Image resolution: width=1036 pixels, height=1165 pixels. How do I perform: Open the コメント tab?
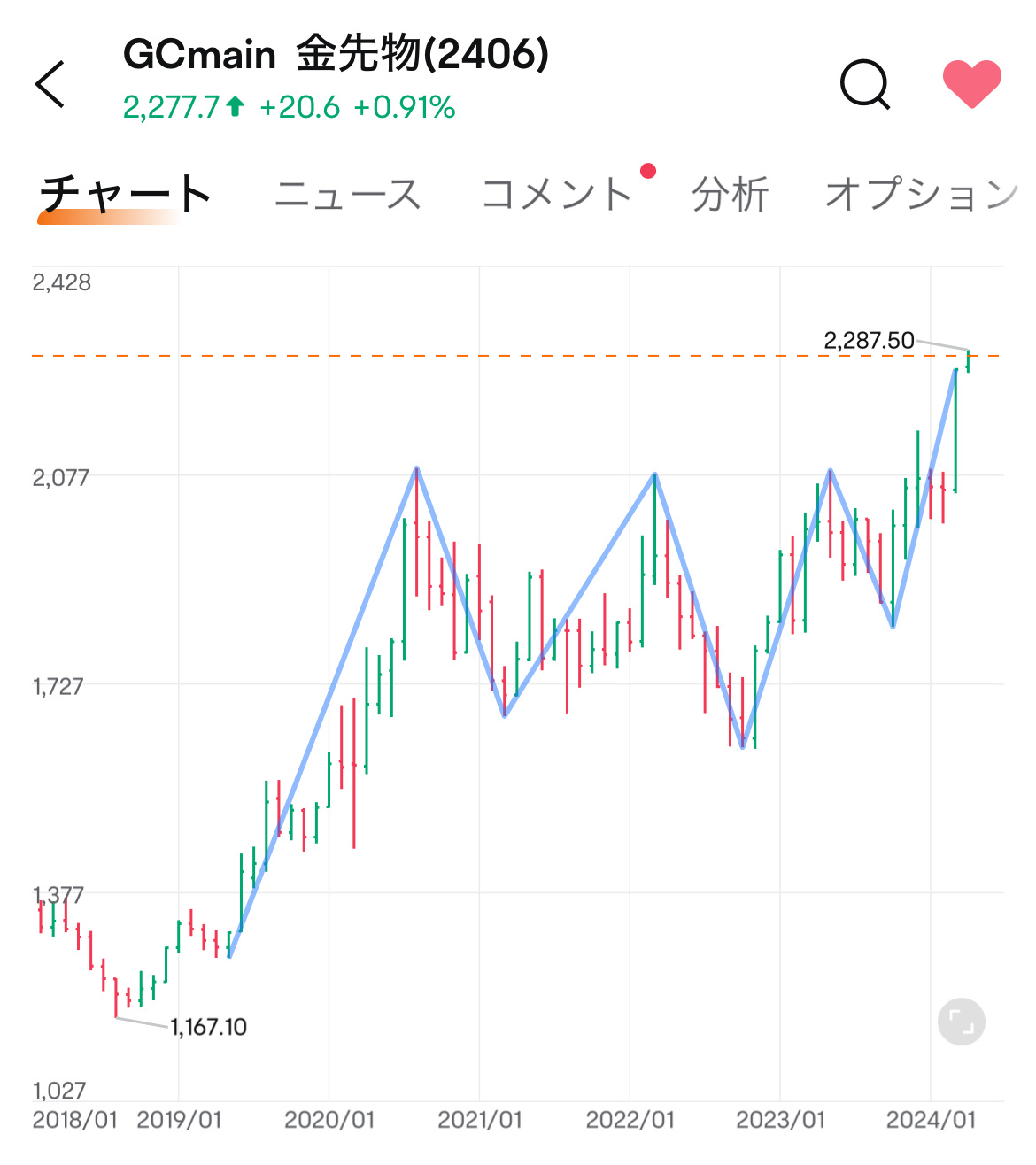tap(558, 195)
